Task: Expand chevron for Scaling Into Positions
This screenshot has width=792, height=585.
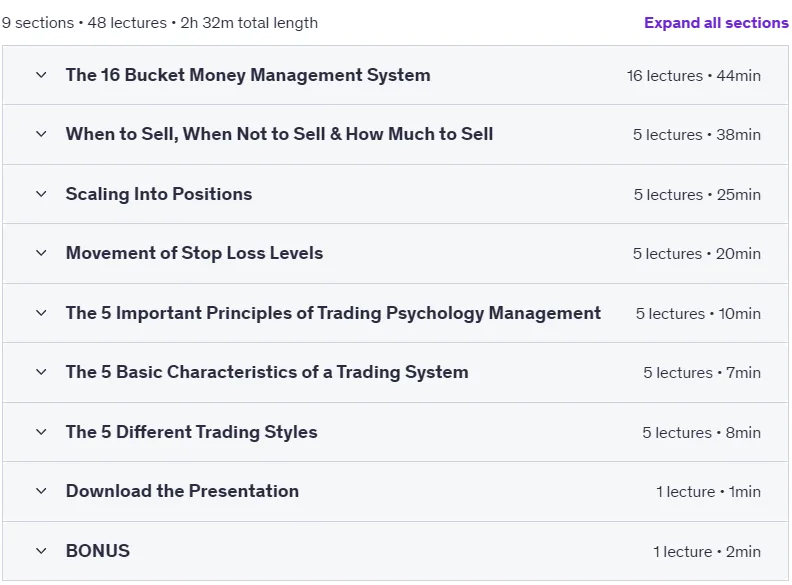Action: (41, 194)
